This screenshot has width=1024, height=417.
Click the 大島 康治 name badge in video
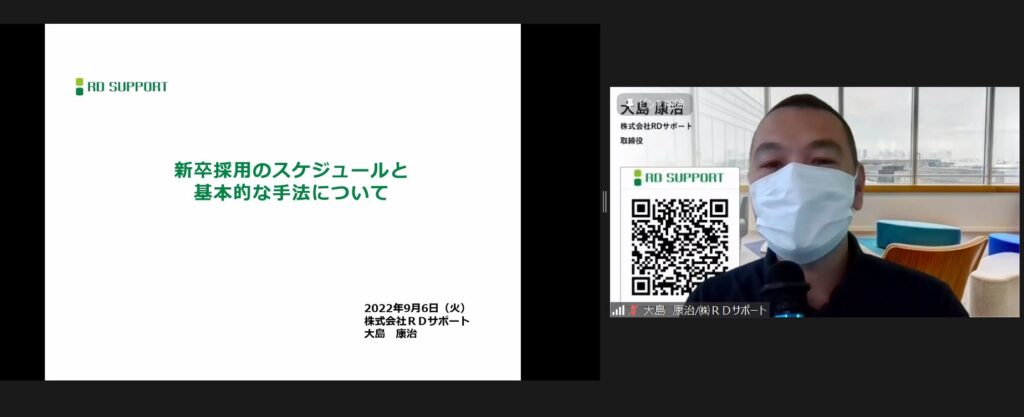click(653, 106)
